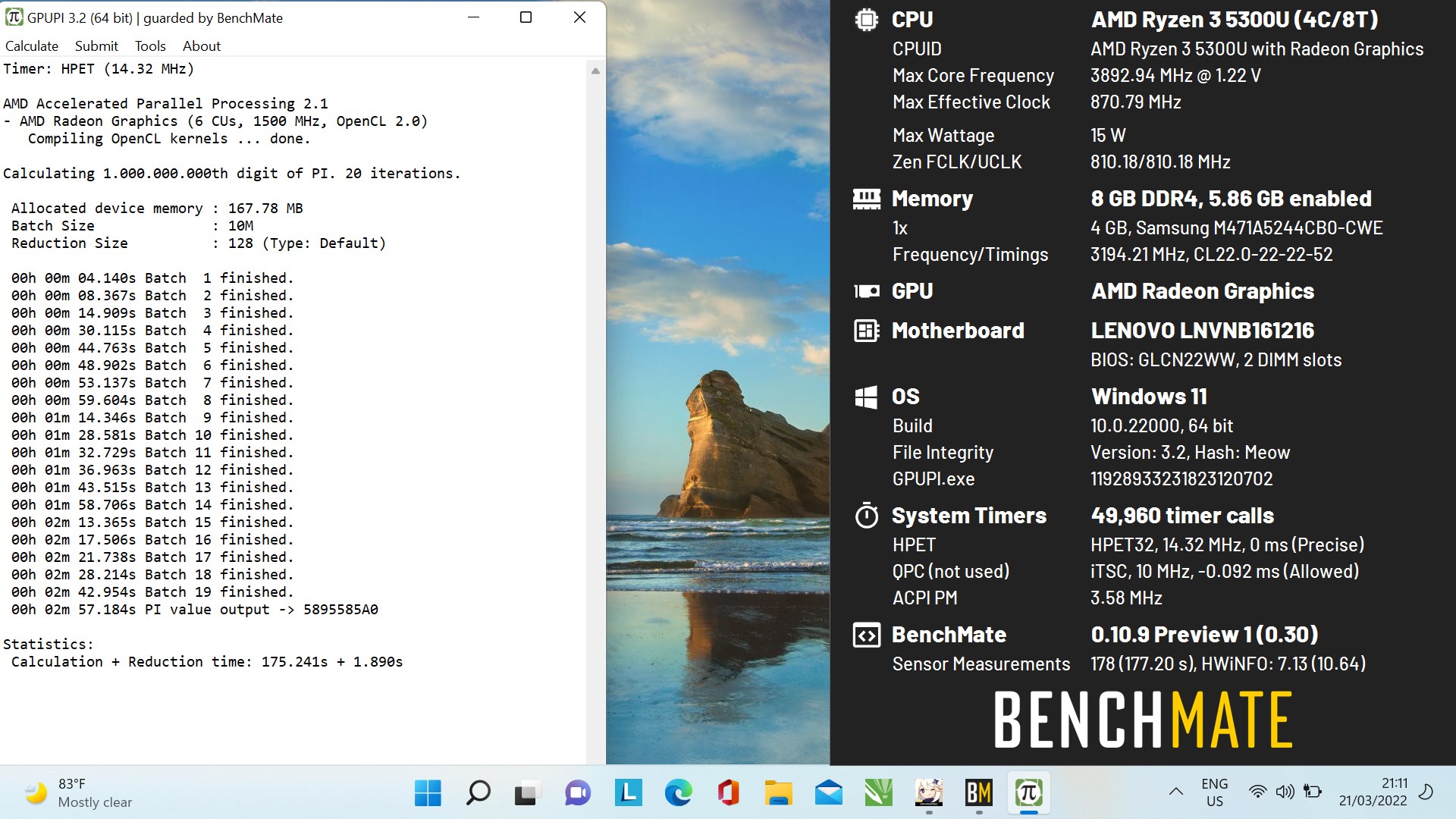
Task: Click the Motherboard icon in BenchMate
Action: 866,331
